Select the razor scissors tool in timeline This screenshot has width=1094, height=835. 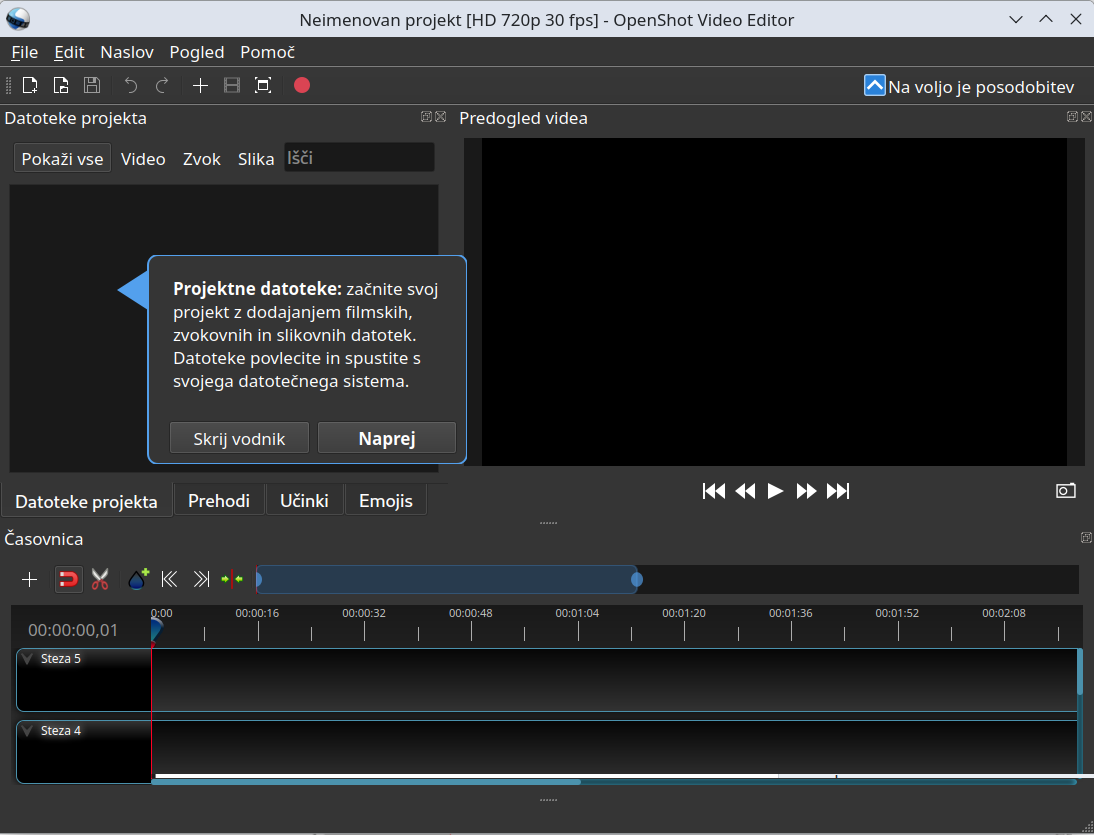point(100,580)
